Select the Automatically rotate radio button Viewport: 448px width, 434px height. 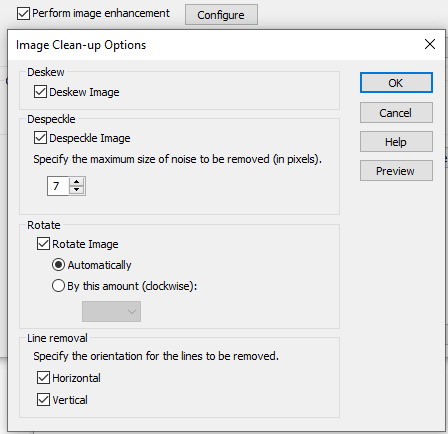[58, 265]
